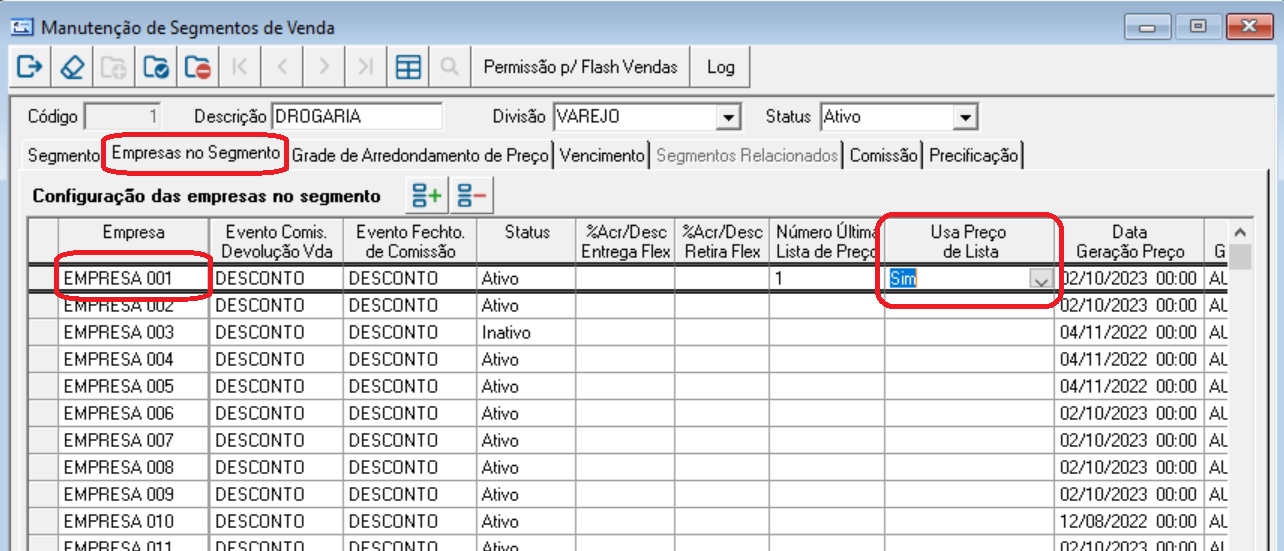Switch to the Segmento tab
Image resolution: width=1284 pixels, height=551 pixels.
pyautogui.click(x=62, y=156)
